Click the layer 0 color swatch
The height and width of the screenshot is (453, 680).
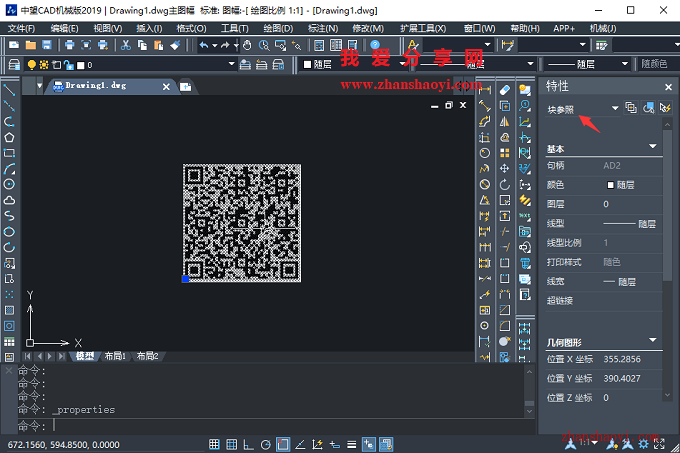pos(81,65)
